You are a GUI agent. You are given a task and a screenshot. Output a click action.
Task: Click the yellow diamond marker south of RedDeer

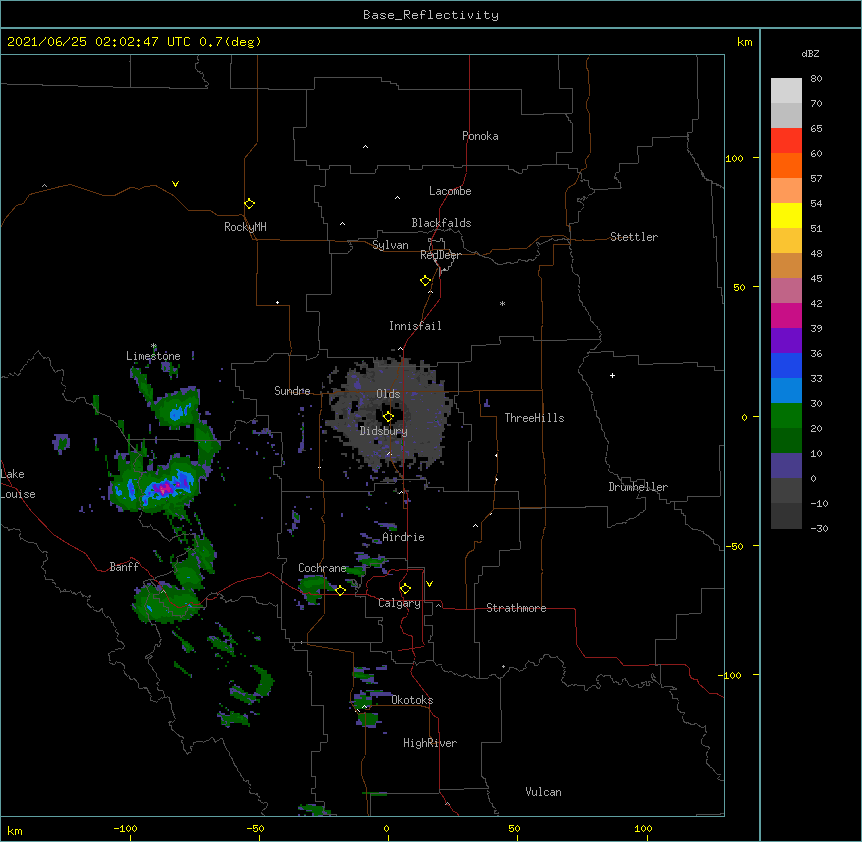point(426,281)
